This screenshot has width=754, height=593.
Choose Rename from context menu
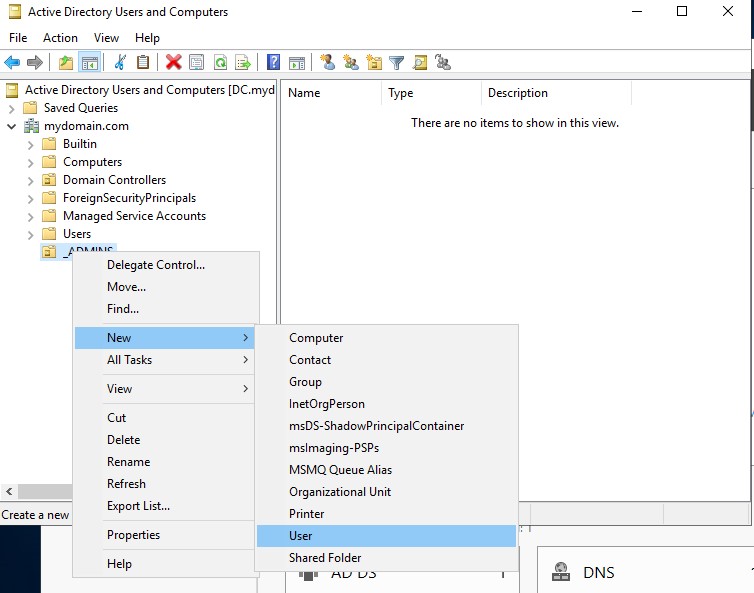click(165, 462)
